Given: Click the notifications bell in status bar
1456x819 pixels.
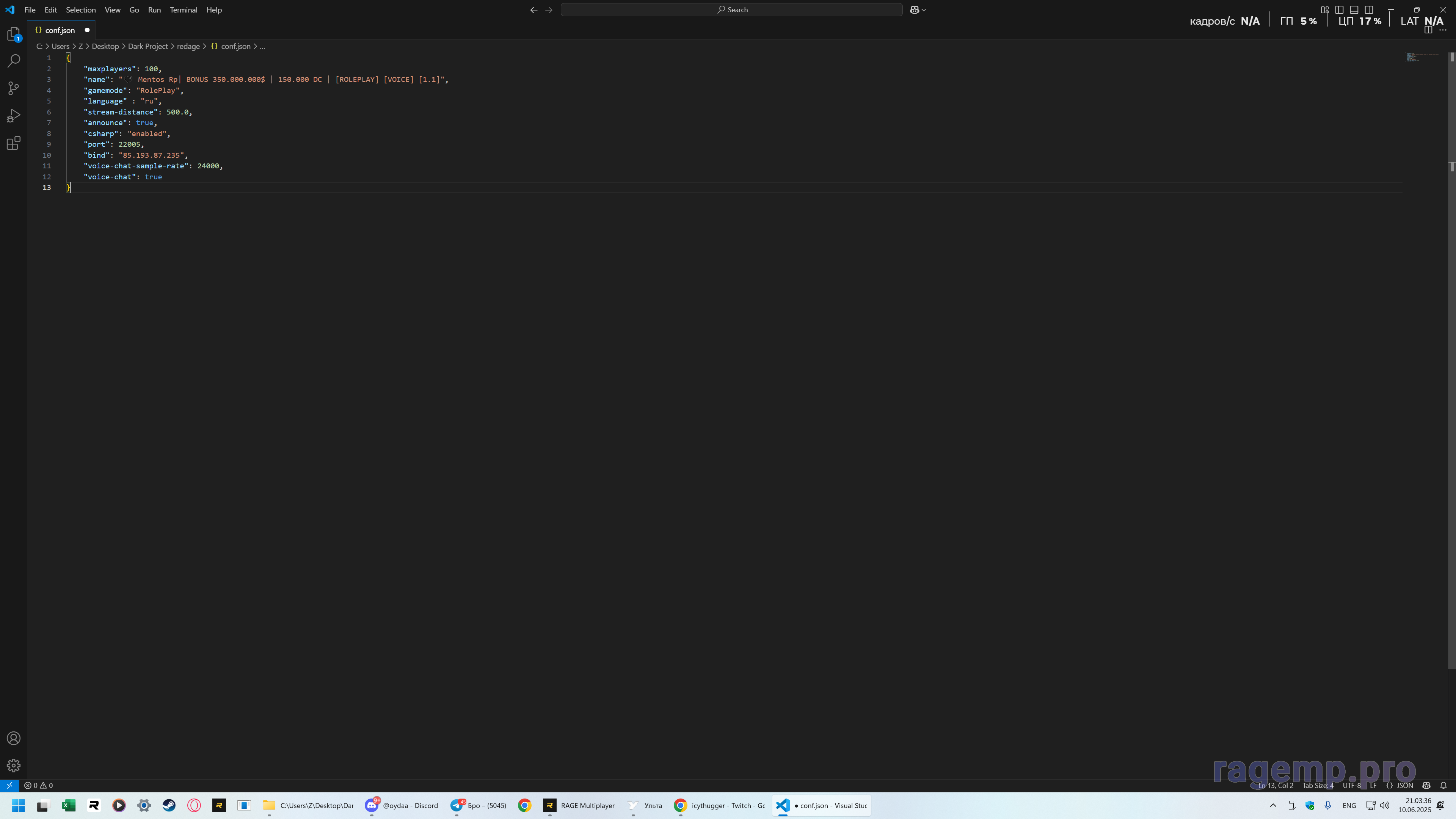Looking at the screenshot, I should 1443,785.
